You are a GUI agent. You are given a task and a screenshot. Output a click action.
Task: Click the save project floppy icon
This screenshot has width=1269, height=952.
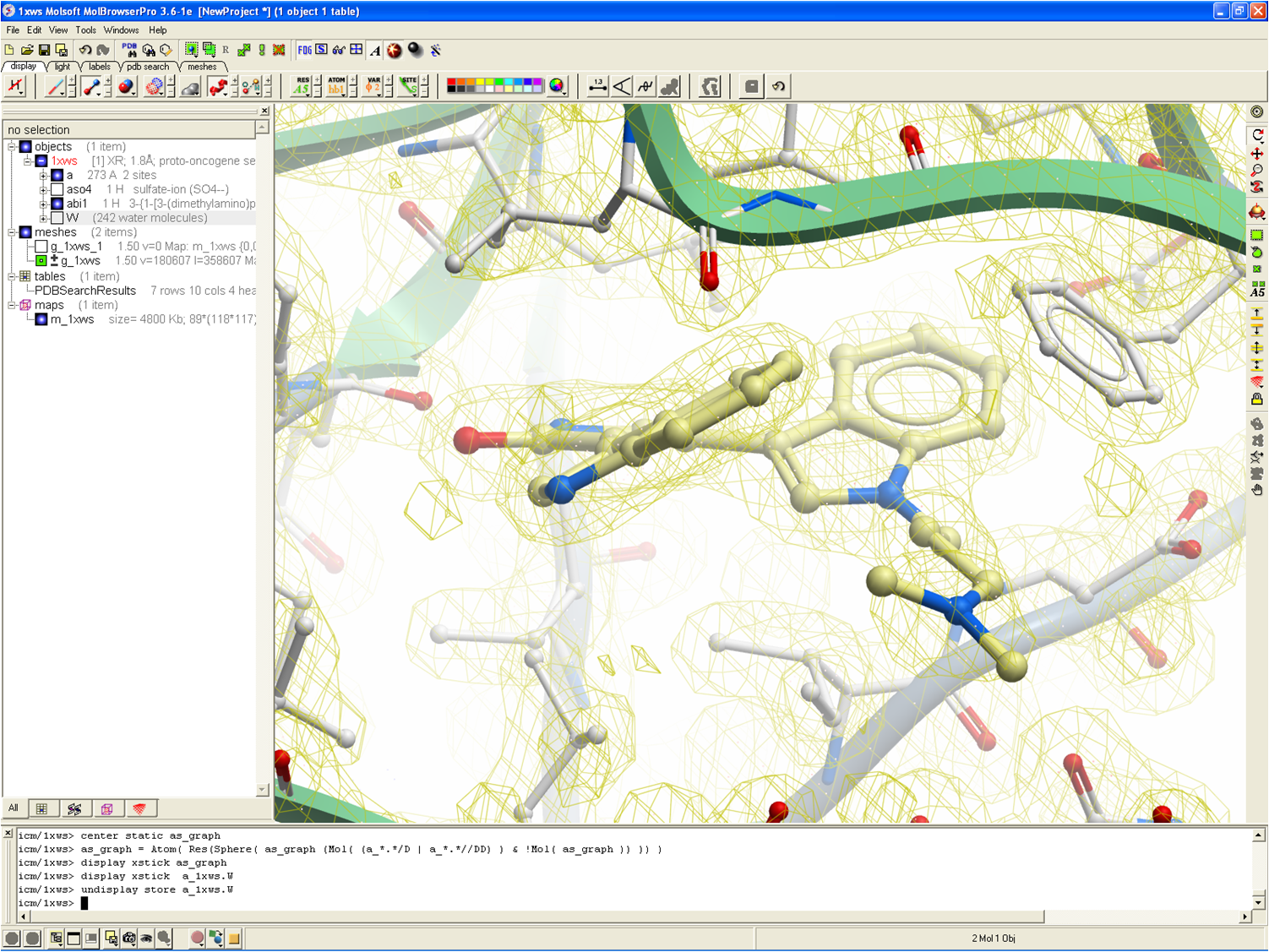point(44,50)
